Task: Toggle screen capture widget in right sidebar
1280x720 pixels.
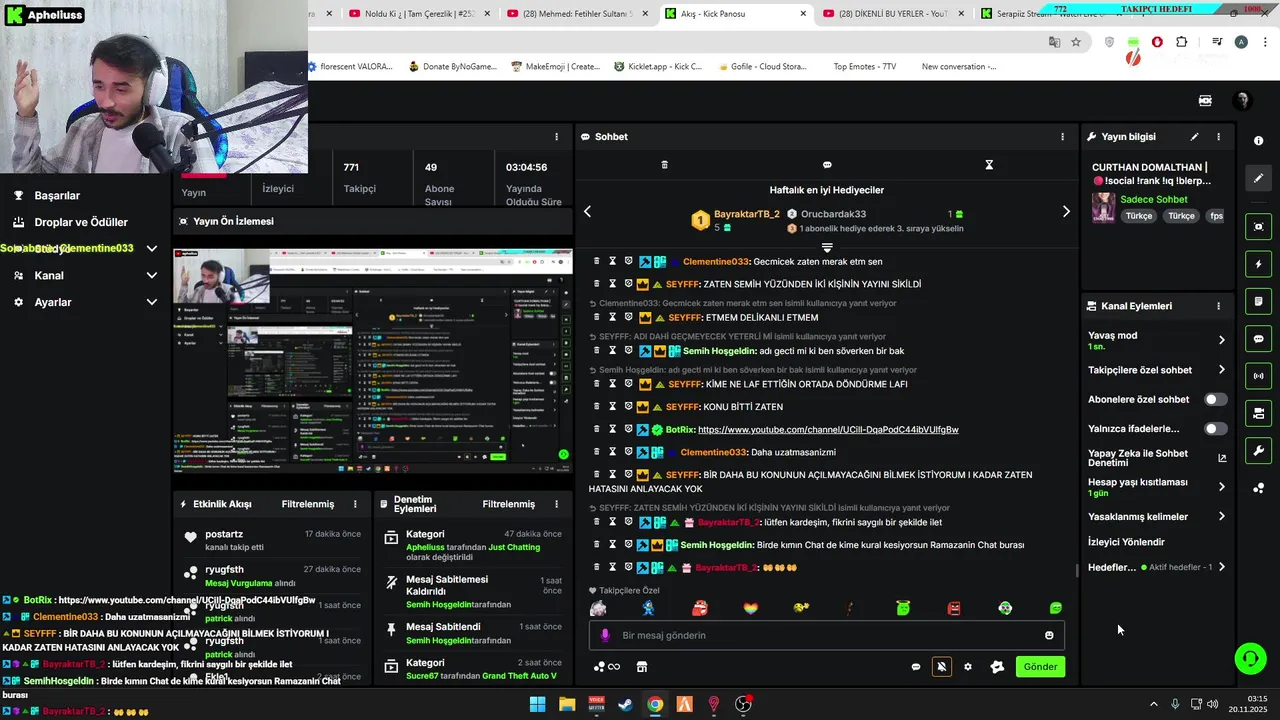Action: pyautogui.click(x=1259, y=227)
